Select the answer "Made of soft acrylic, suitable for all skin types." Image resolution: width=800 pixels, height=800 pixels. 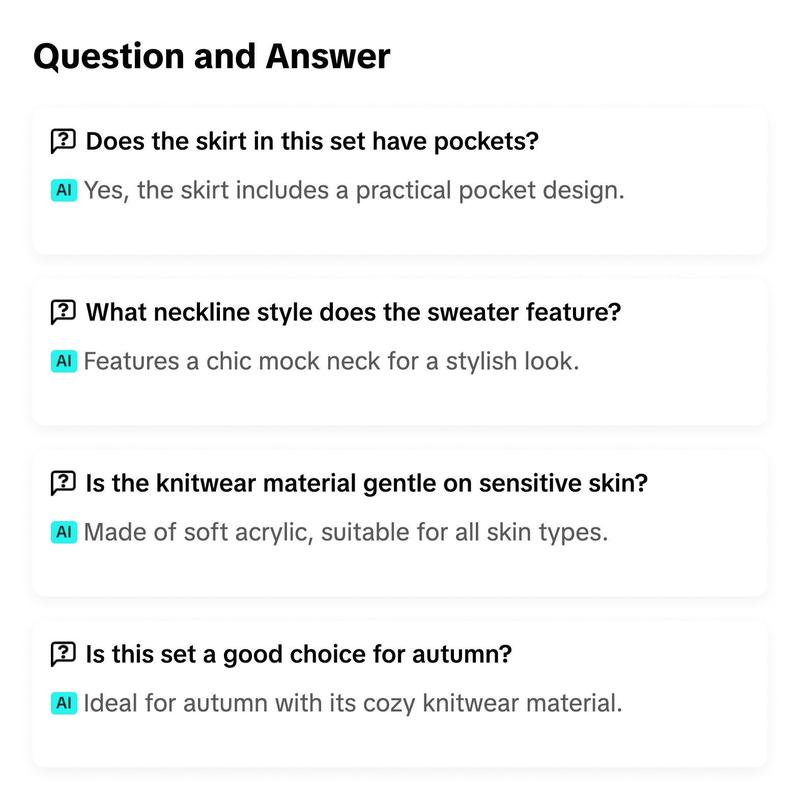pyautogui.click(x=346, y=533)
